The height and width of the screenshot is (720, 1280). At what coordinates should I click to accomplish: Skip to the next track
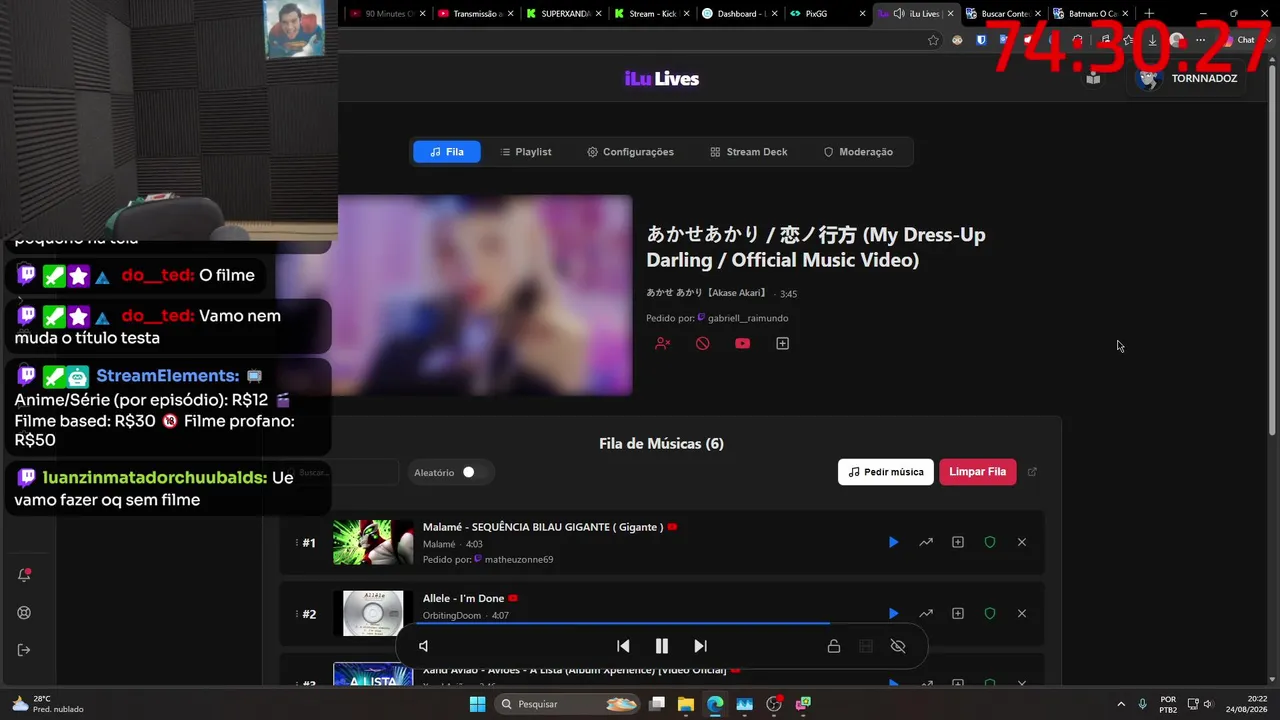[700, 646]
